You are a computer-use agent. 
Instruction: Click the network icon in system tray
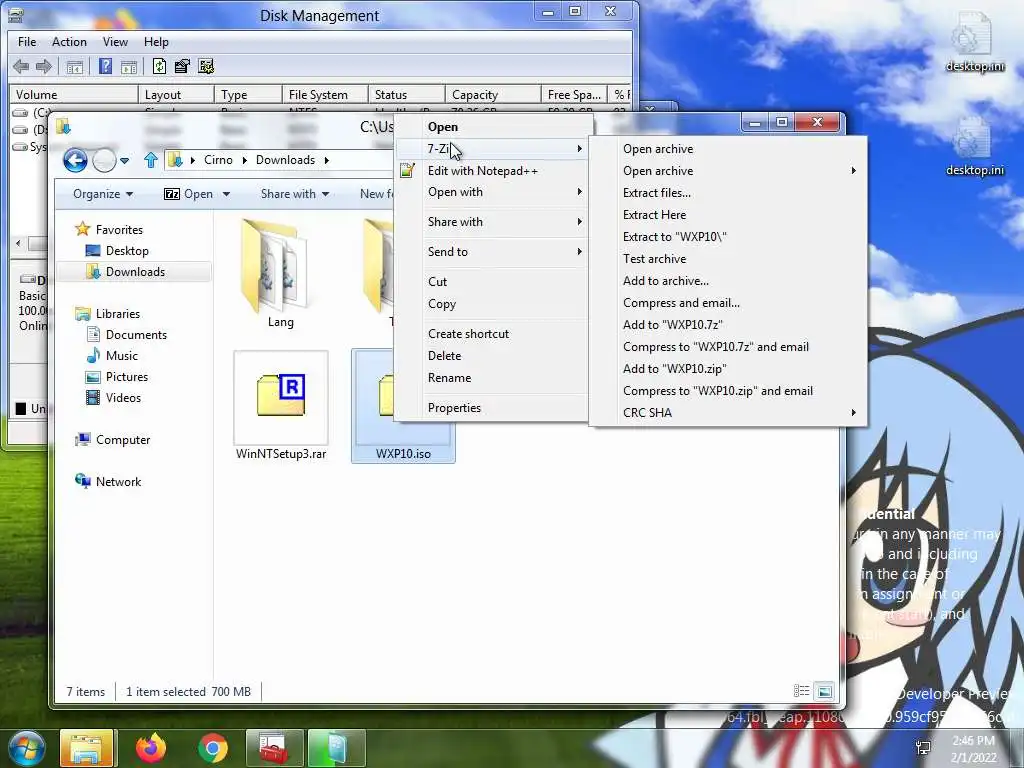click(x=923, y=748)
